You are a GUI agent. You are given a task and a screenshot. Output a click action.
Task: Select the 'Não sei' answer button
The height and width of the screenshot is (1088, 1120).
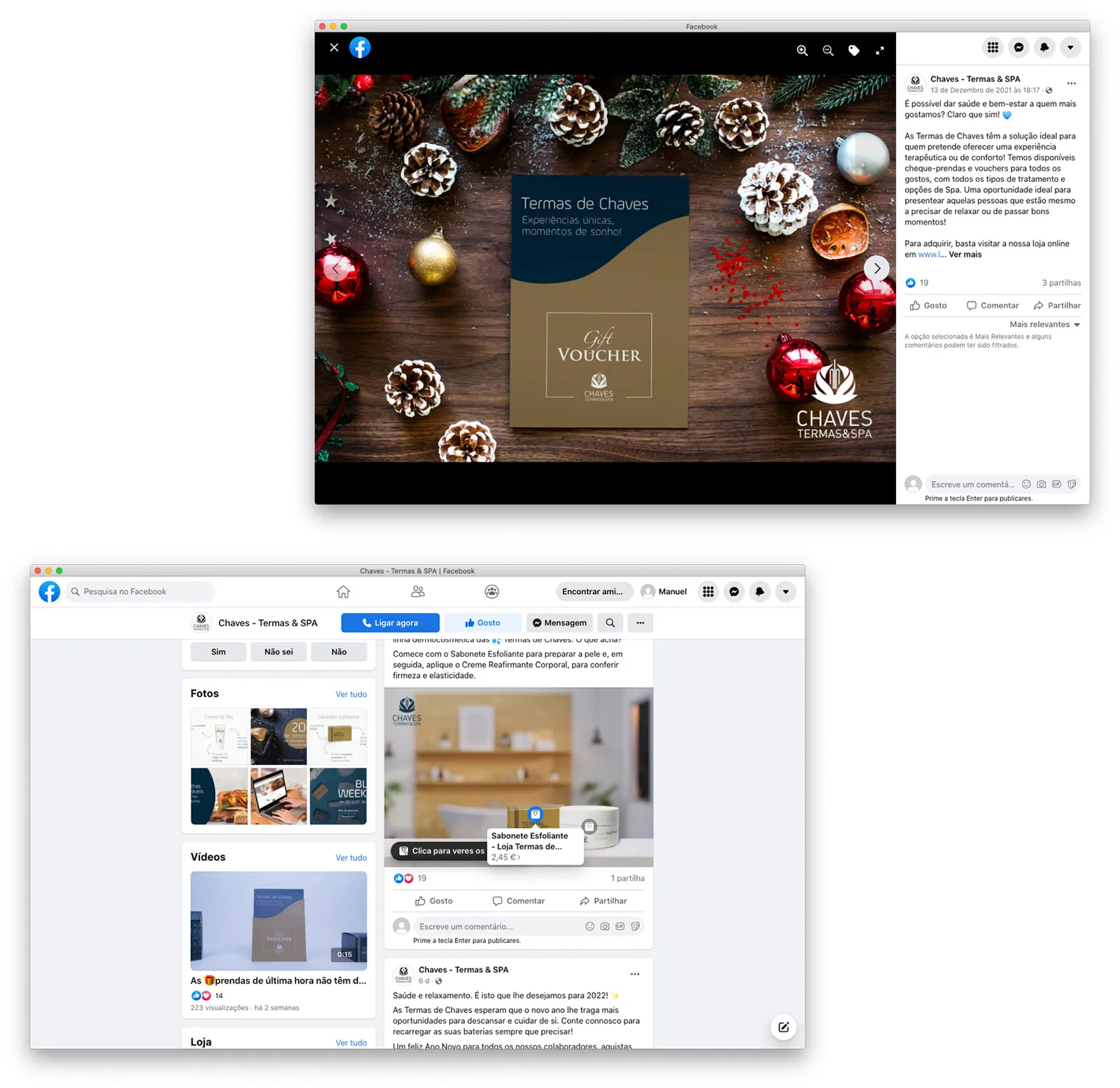click(x=279, y=652)
